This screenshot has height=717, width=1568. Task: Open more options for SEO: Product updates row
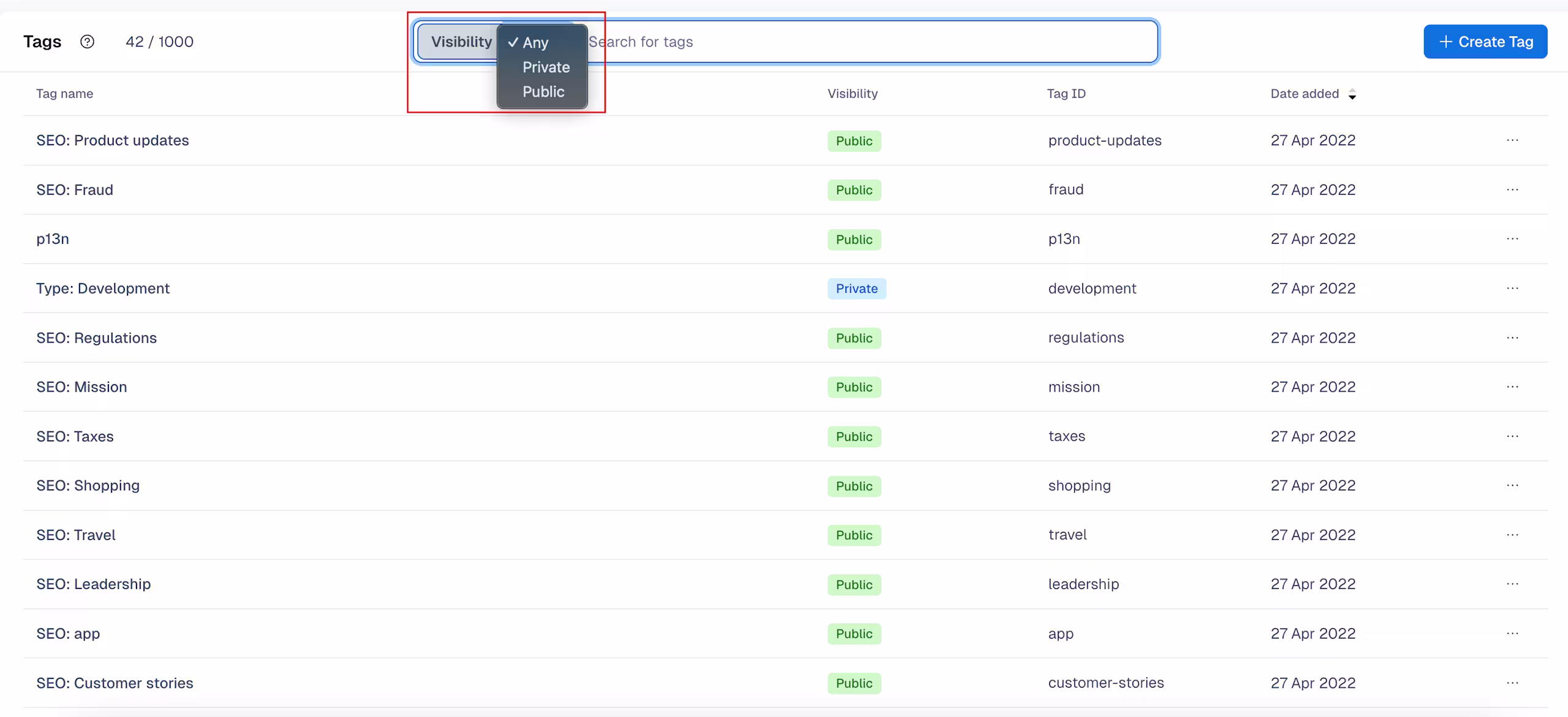point(1512,140)
